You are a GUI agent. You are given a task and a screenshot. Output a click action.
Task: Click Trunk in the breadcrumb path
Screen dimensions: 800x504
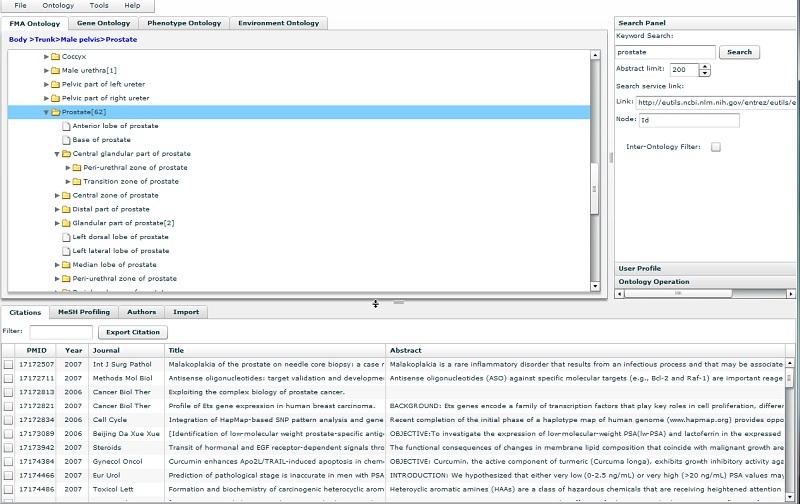click(44, 39)
